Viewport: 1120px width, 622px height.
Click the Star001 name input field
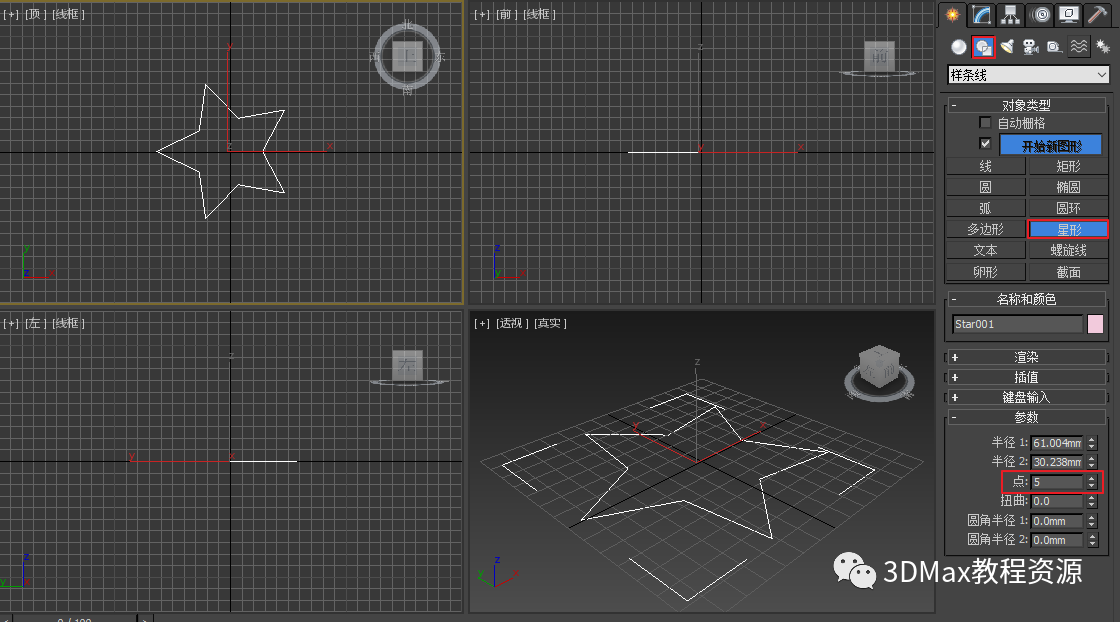[1017, 324]
